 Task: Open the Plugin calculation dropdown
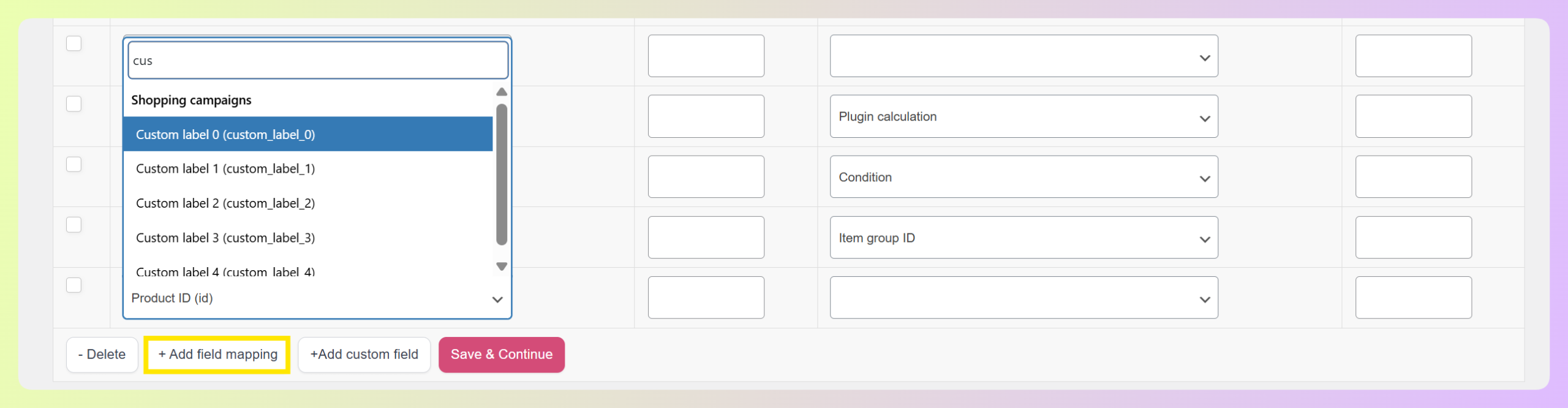(1023, 116)
